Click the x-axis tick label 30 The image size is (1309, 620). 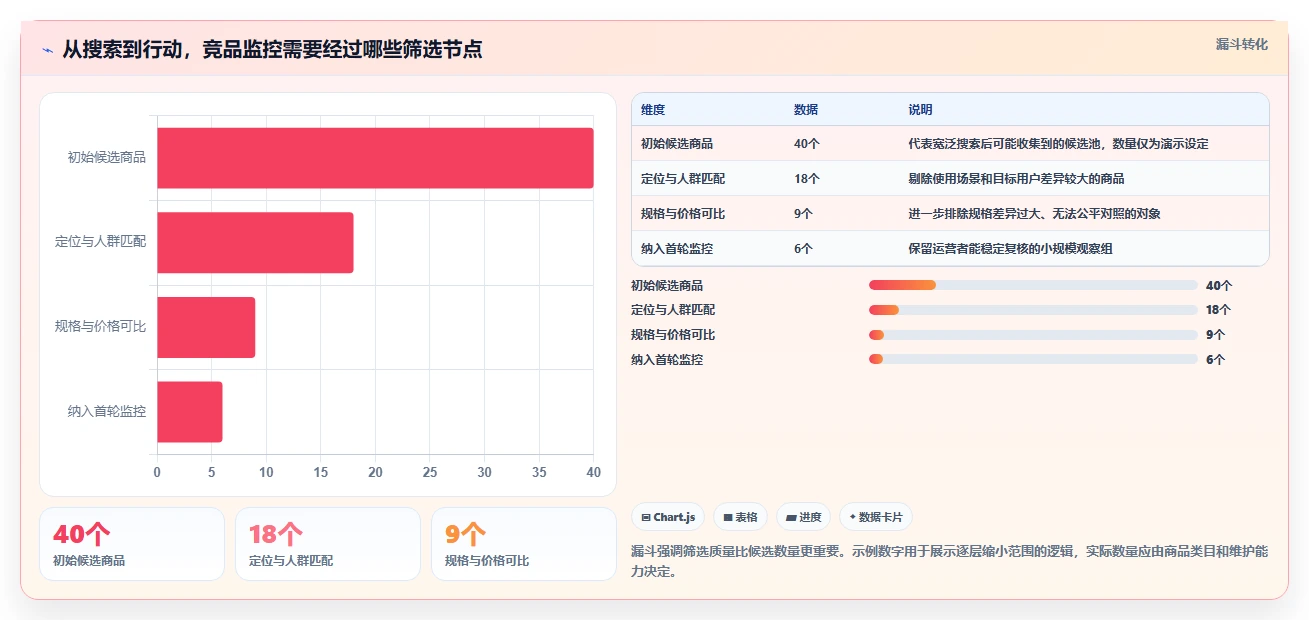point(485,472)
